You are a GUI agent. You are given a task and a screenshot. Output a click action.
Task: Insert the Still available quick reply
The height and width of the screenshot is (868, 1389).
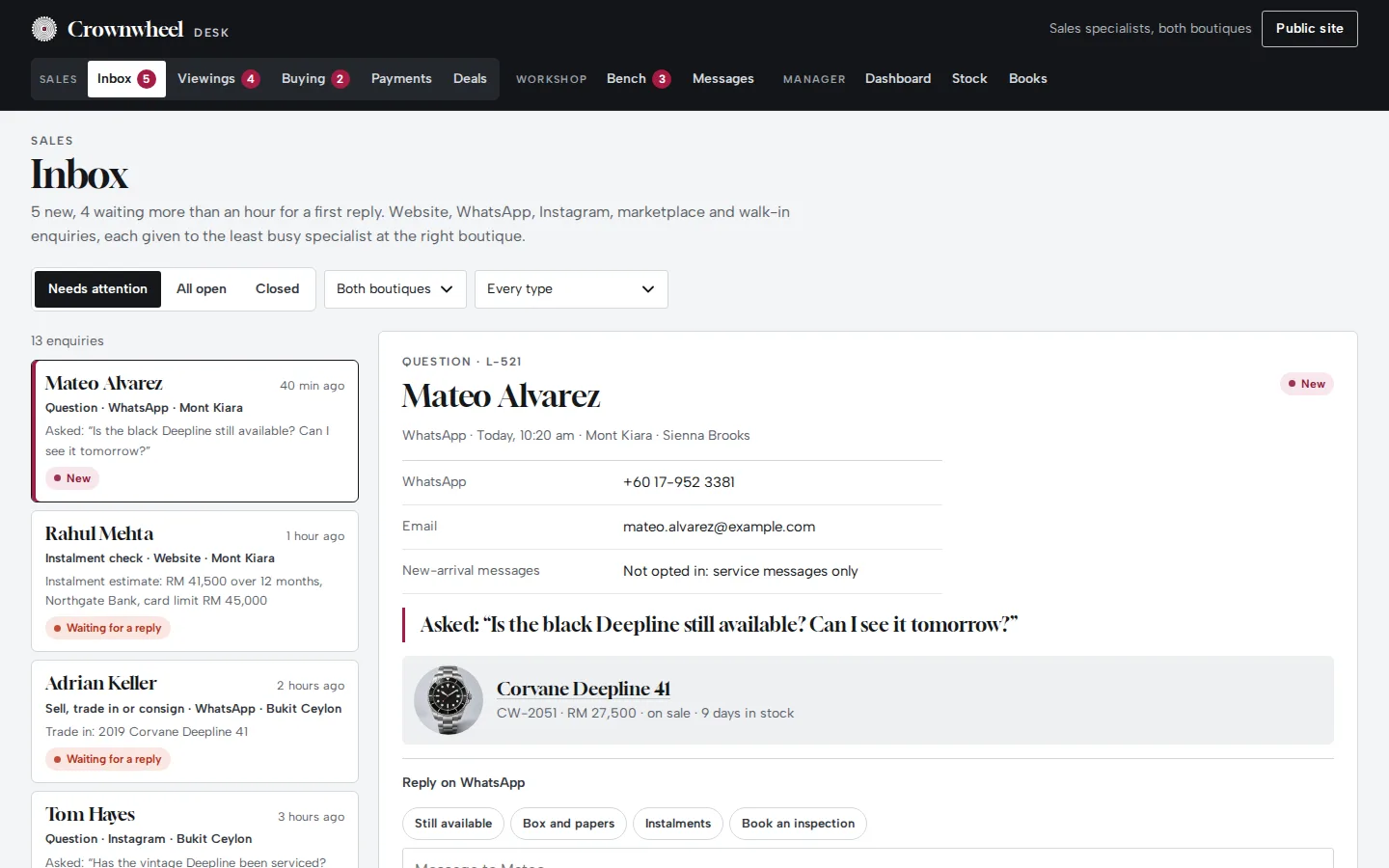click(453, 824)
